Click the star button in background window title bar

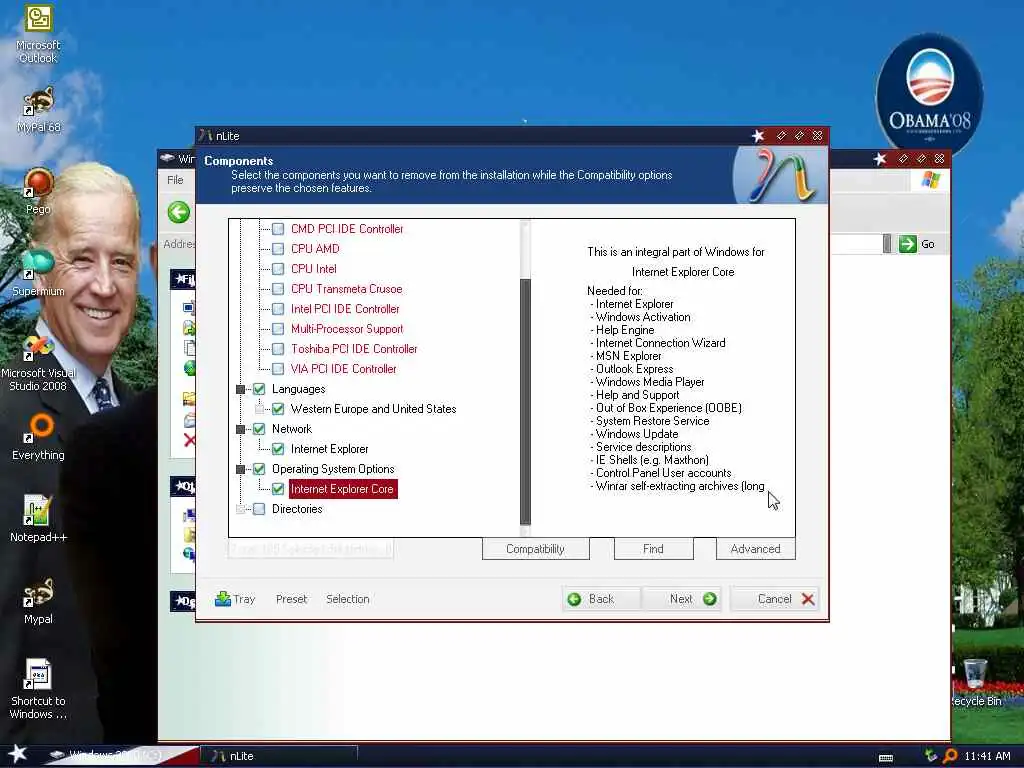pyautogui.click(x=880, y=159)
